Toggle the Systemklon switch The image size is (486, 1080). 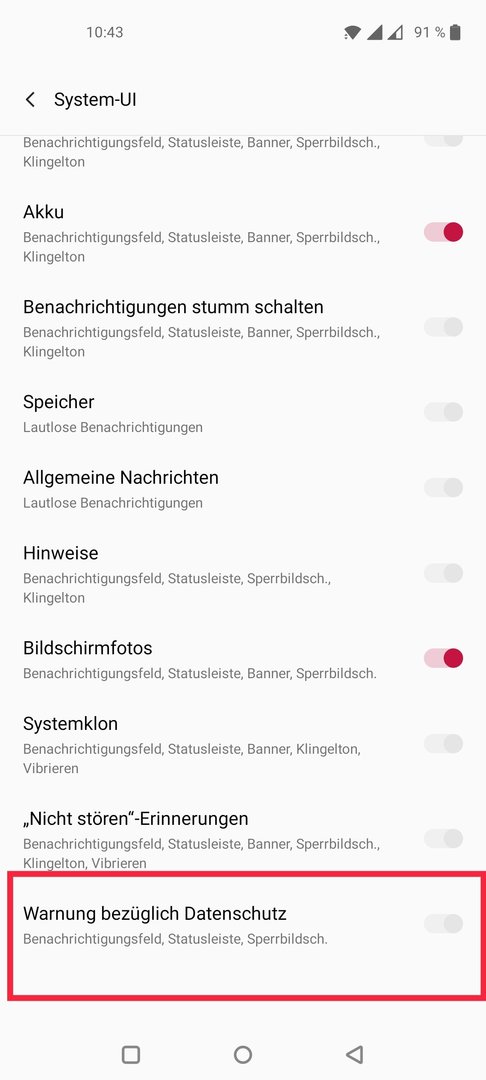coord(443,744)
